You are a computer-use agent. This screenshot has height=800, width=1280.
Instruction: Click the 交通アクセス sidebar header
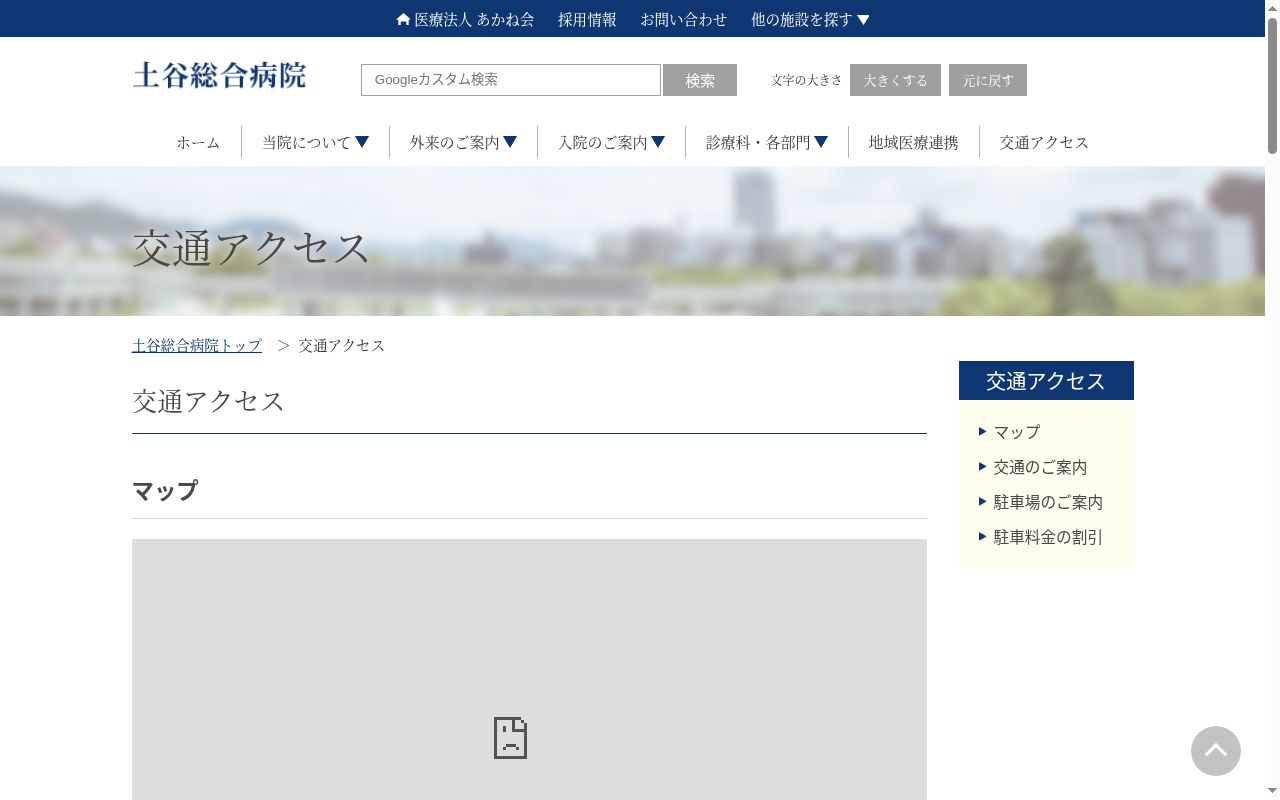click(1046, 380)
